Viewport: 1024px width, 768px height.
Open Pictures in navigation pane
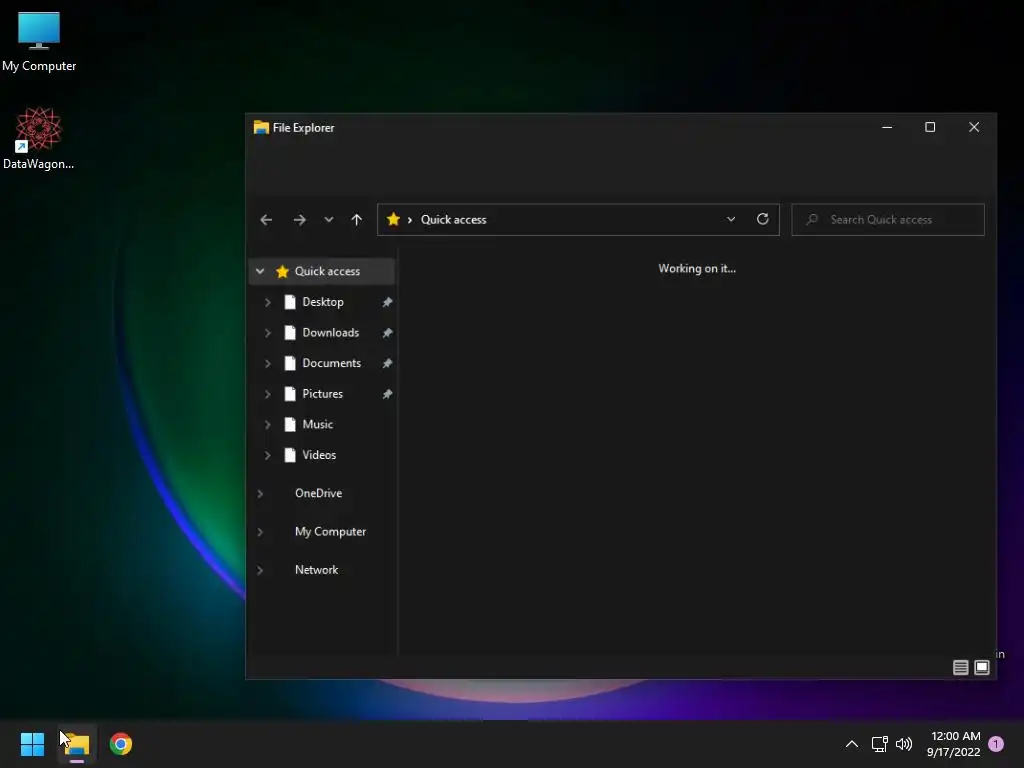tap(323, 394)
